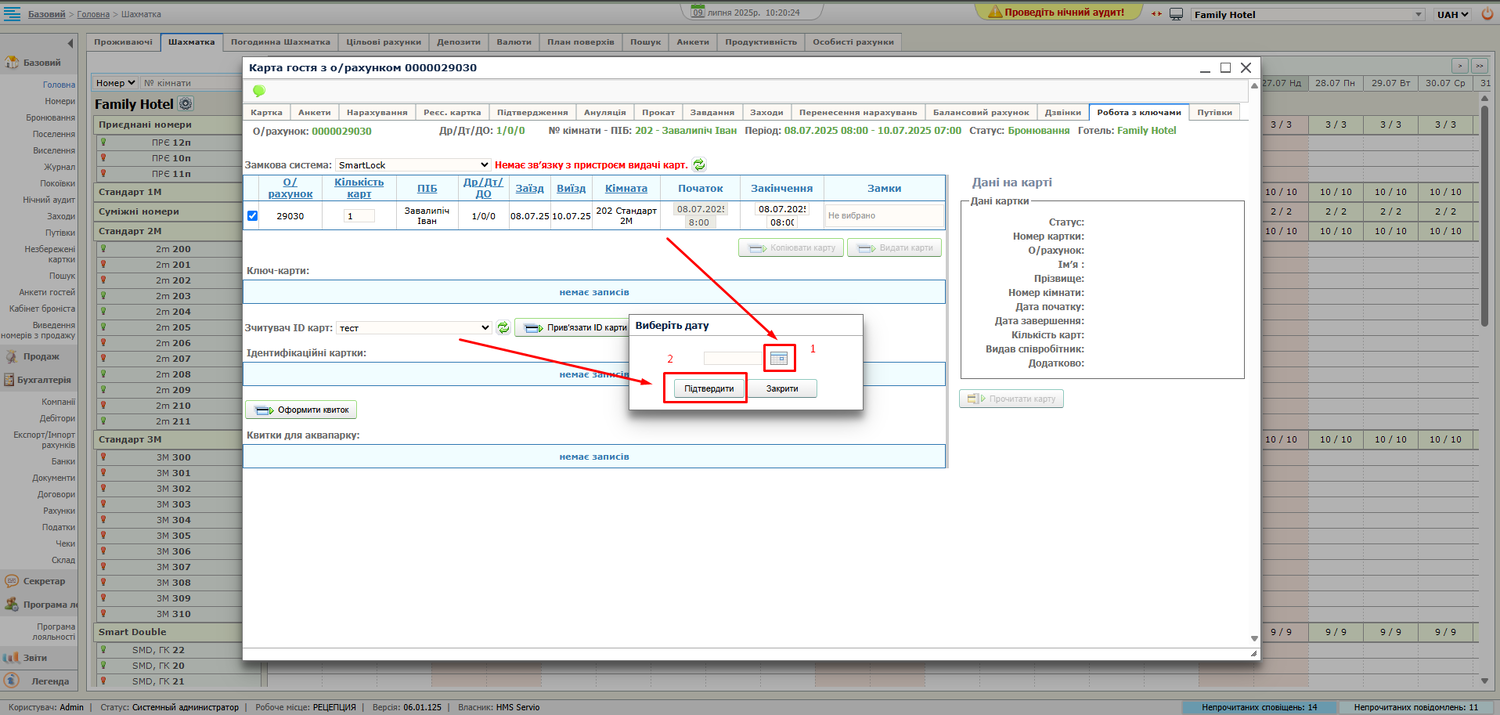Click the Кількість карт number field
This screenshot has width=1500, height=715.
359,215
